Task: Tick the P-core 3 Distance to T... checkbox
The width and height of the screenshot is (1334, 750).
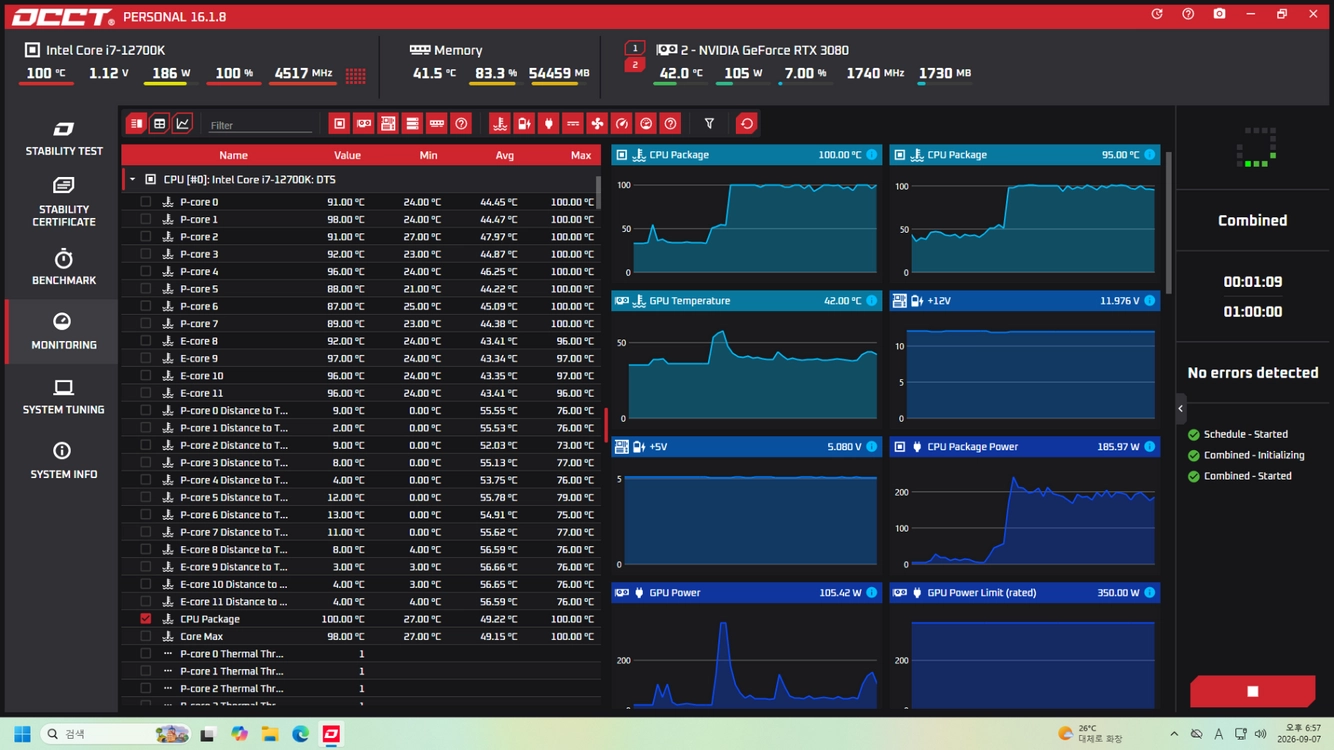Action: tap(146, 463)
